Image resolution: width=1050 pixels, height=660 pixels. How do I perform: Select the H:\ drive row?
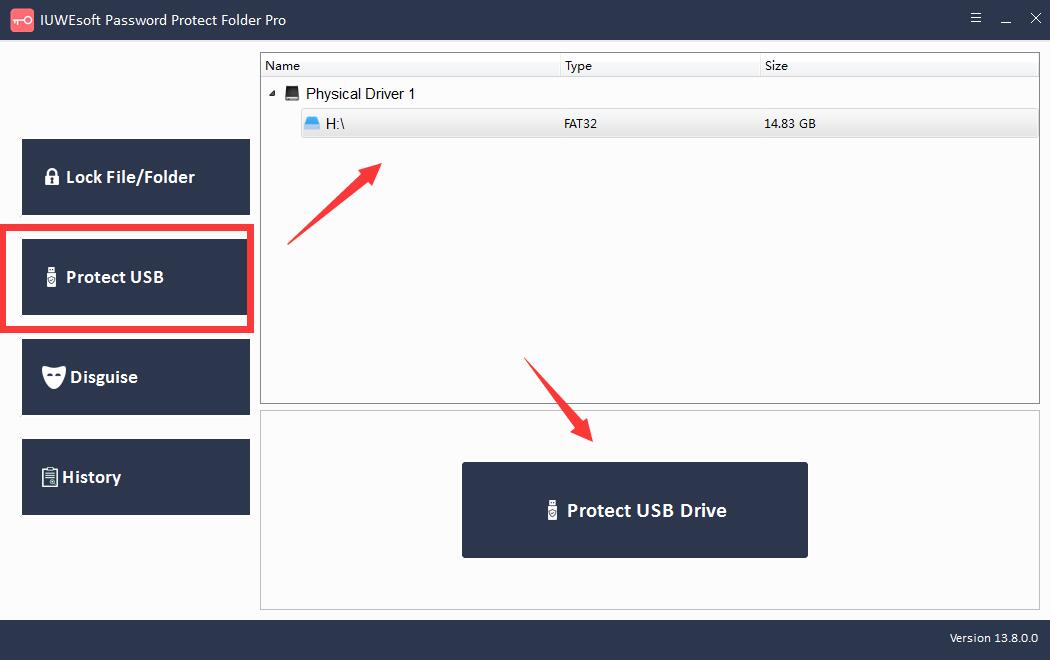click(670, 123)
